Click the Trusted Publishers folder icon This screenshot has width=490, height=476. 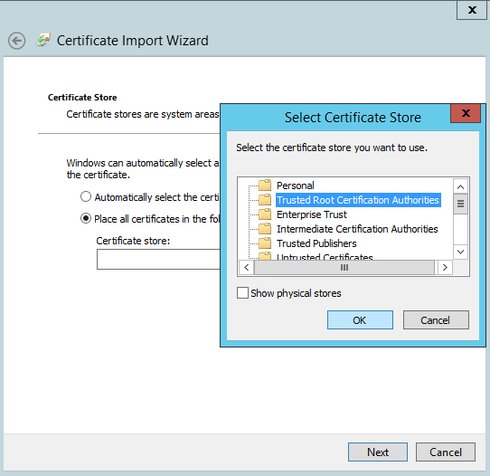(x=265, y=243)
